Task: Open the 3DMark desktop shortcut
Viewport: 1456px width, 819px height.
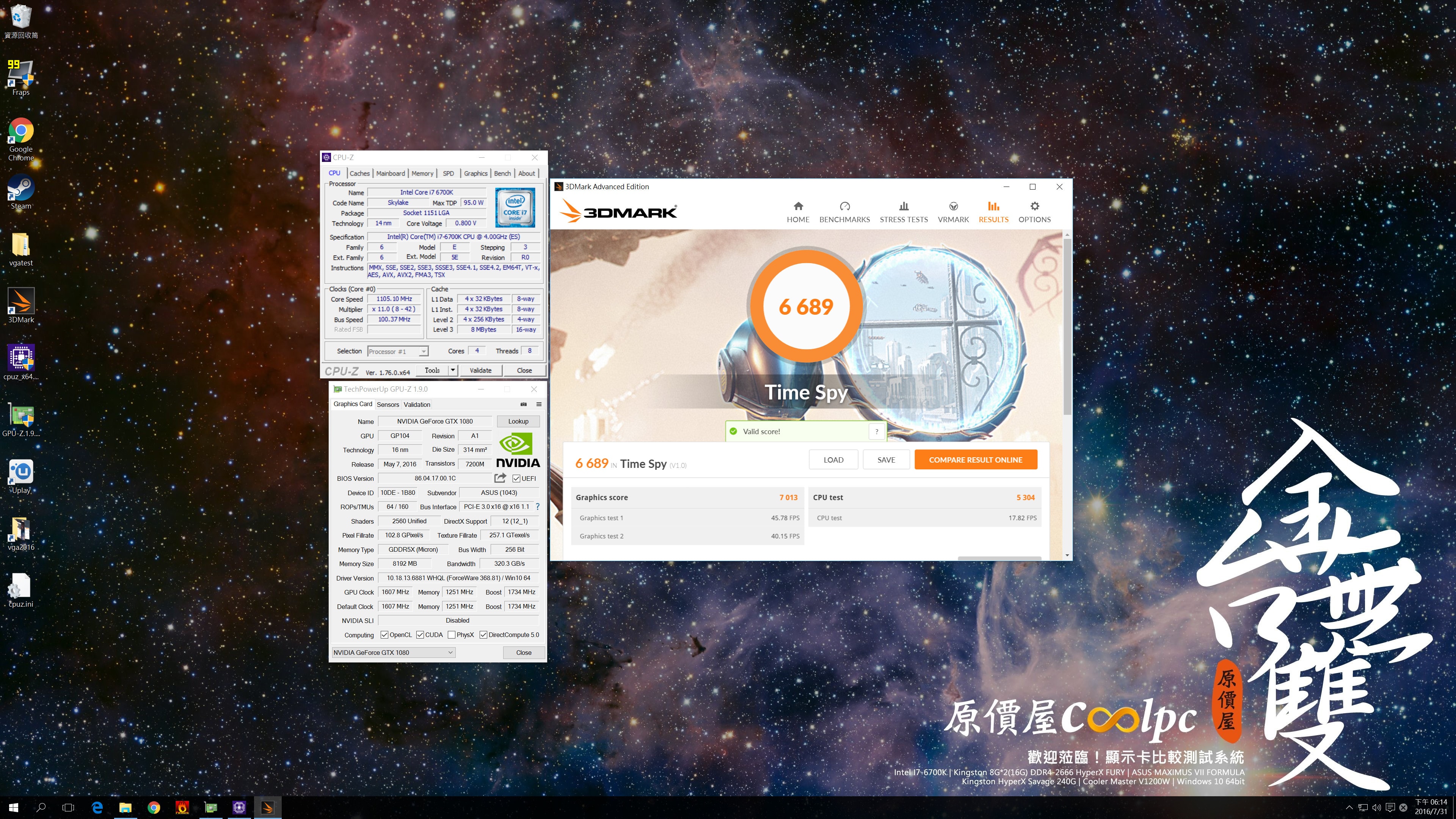Action: (21, 306)
